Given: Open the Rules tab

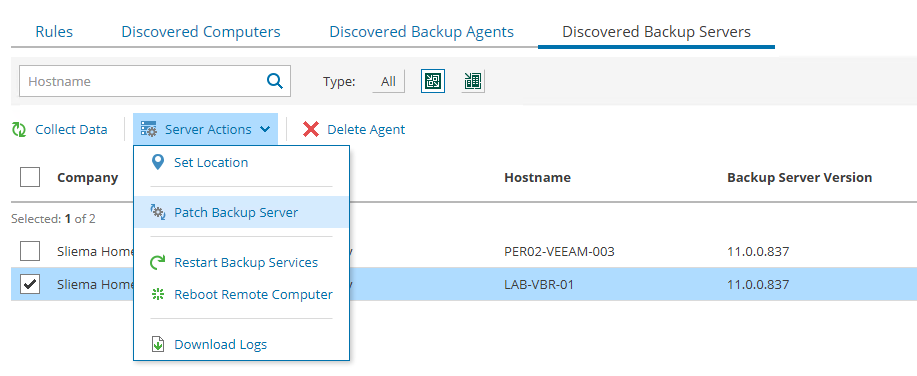Looking at the screenshot, I should (54, 32).
